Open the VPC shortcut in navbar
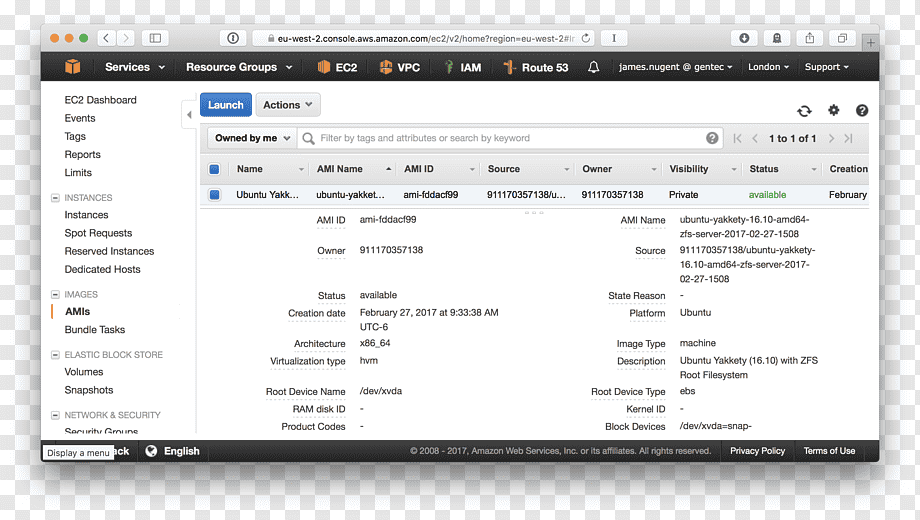920x520 pixels. point(400,67)
